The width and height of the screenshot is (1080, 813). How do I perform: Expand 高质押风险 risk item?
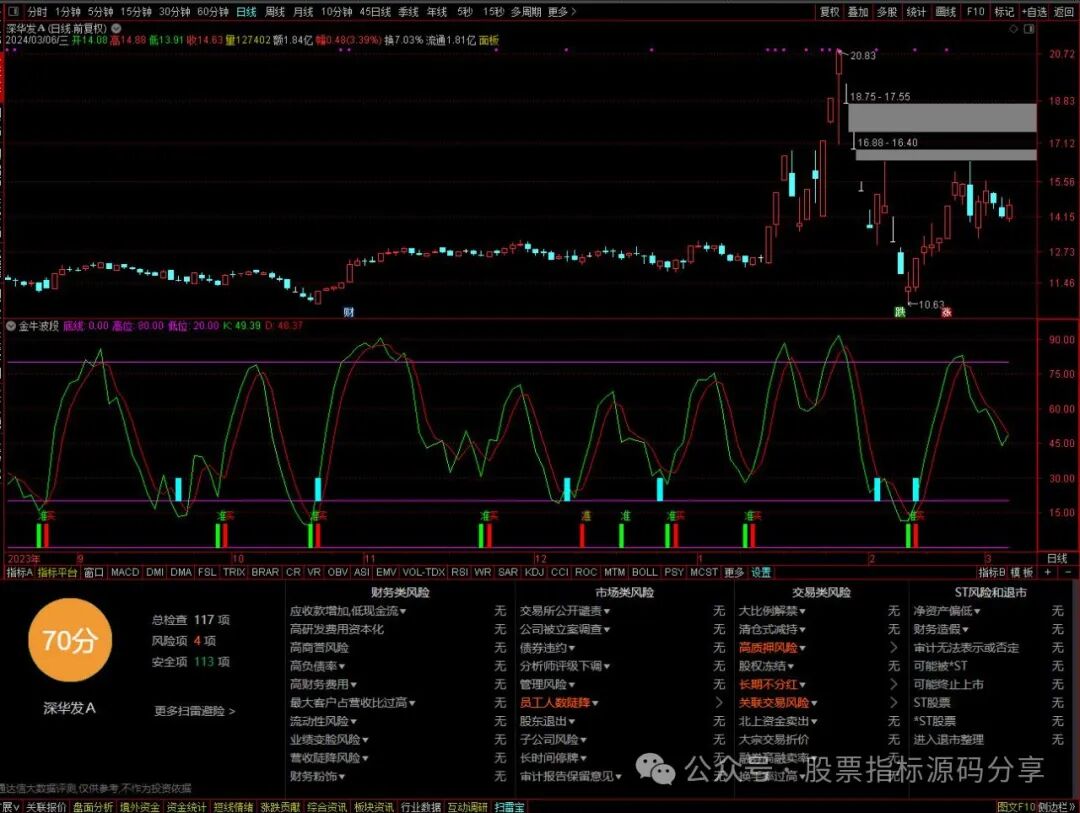772,647
